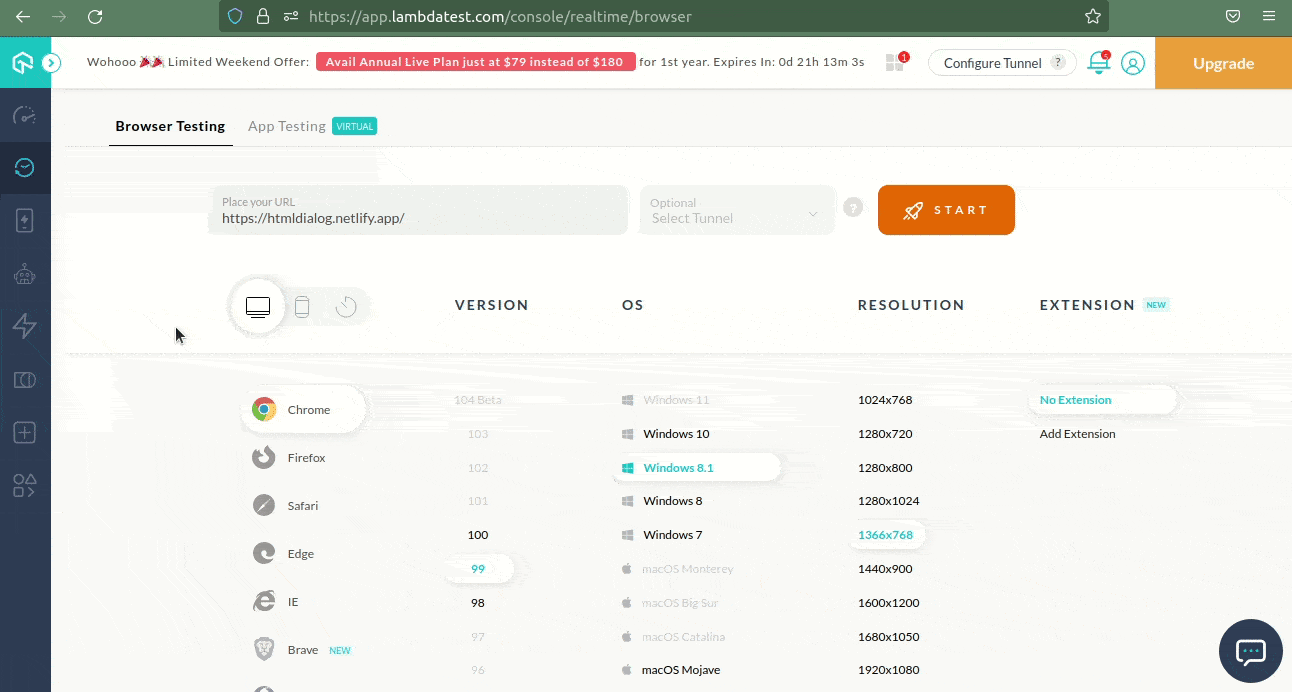Click the visual comparison icon in sidebar
The width and height of the screenshot is (1292, 692).
27,379
